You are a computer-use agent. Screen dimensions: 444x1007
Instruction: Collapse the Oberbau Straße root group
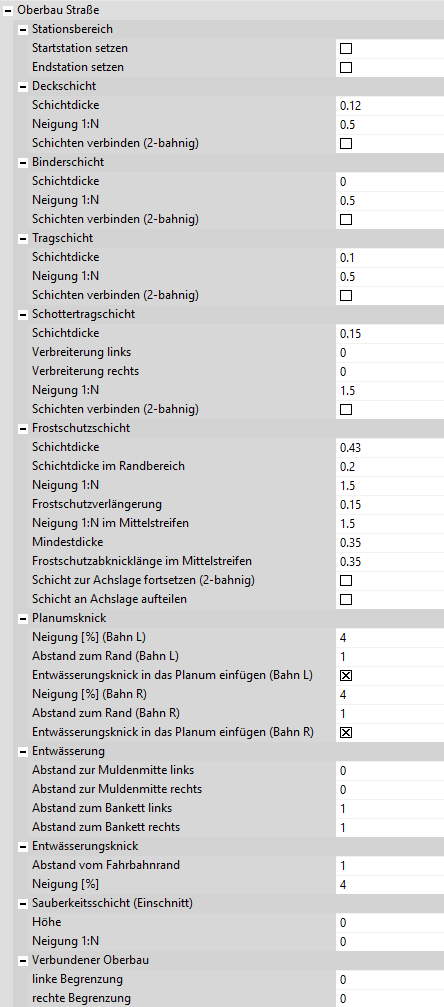(x=8, y=10)
